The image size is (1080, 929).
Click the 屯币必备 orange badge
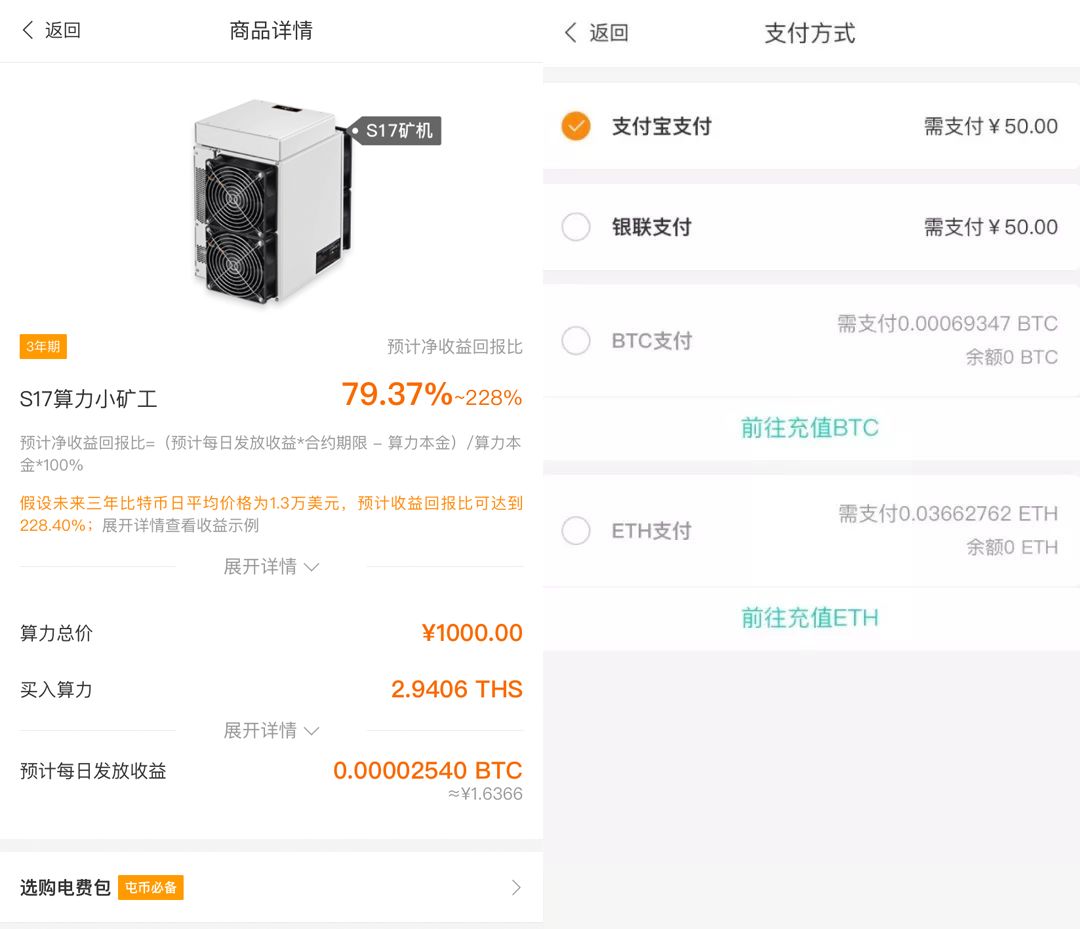click(151, 887)
